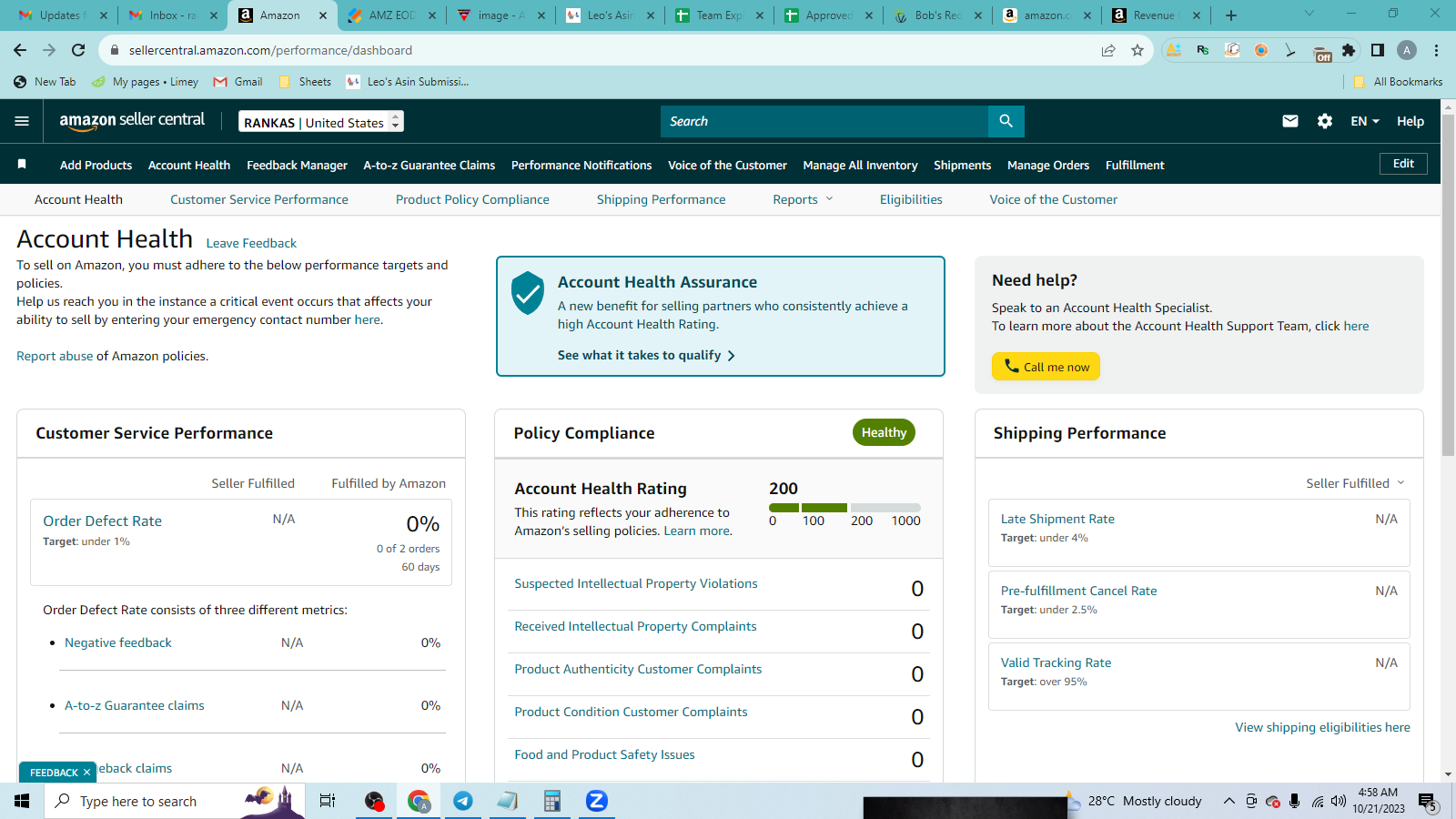This screenshot has width=1456, height=819.
Task: Switch to Customer Service Performance sub-tab
Action: (x=259, y=199)
